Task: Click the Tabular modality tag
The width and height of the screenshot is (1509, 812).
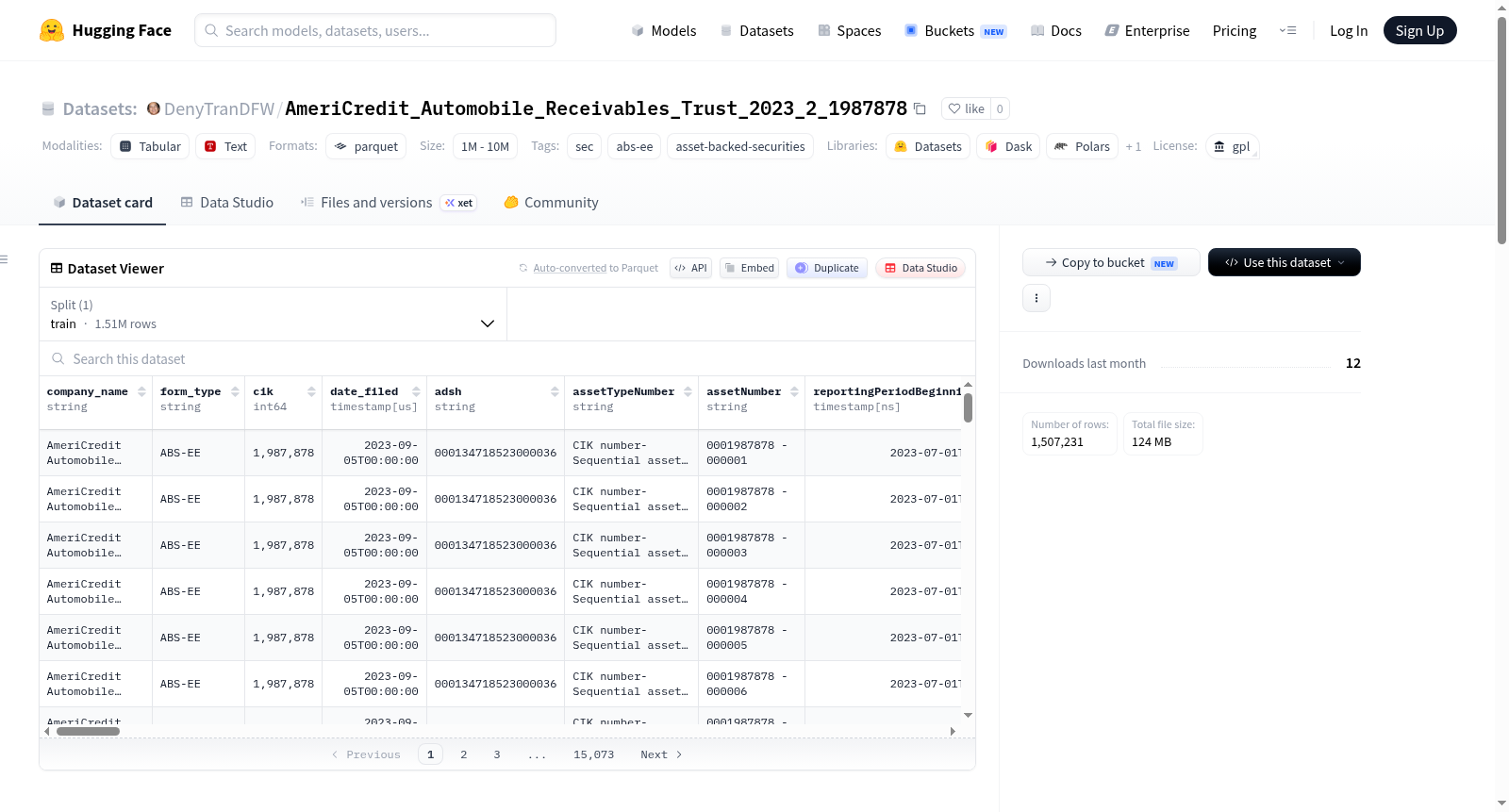Action: click(x=150, y=146)
